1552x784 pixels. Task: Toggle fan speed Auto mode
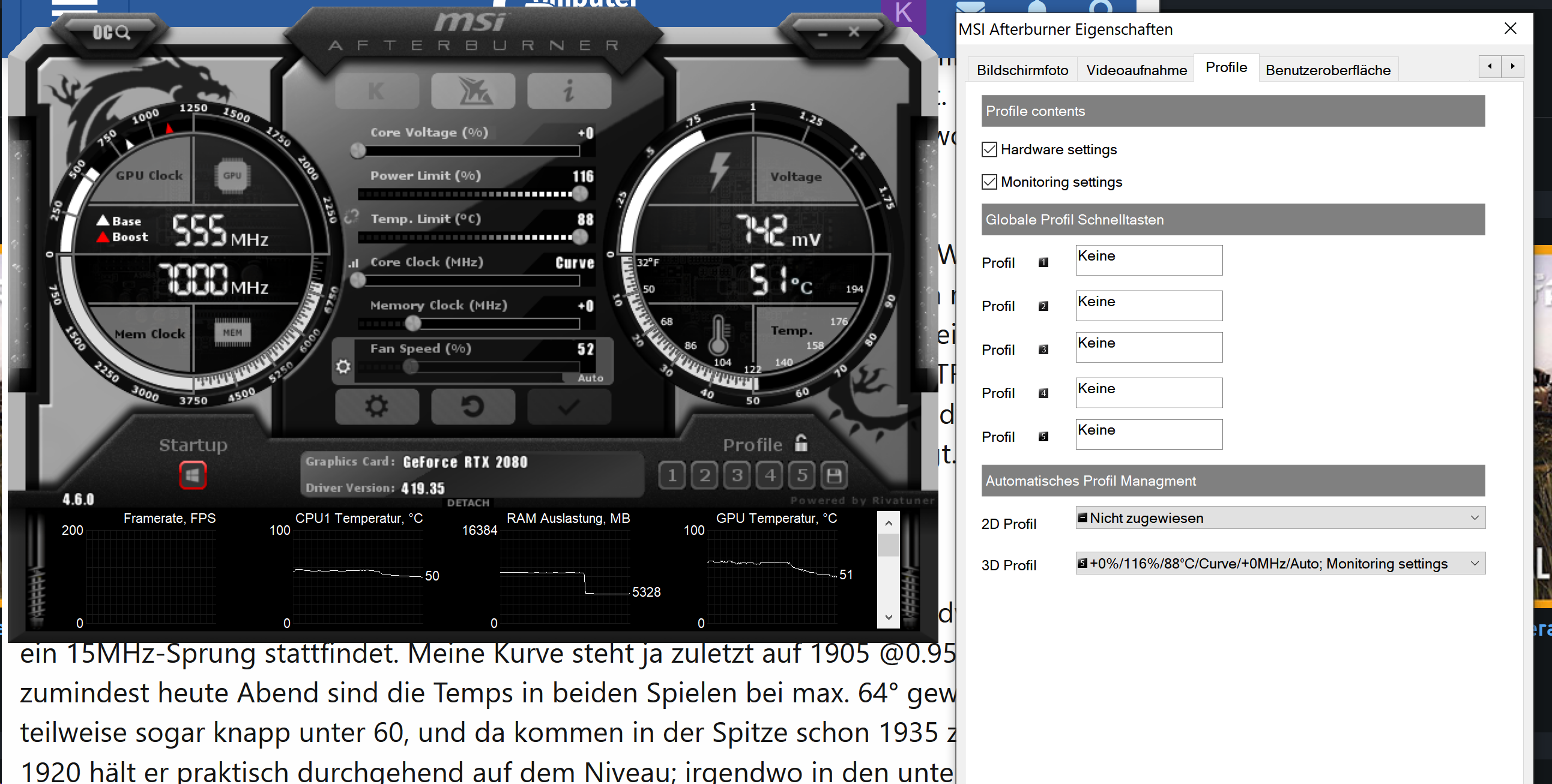click(x=590, y=378)
